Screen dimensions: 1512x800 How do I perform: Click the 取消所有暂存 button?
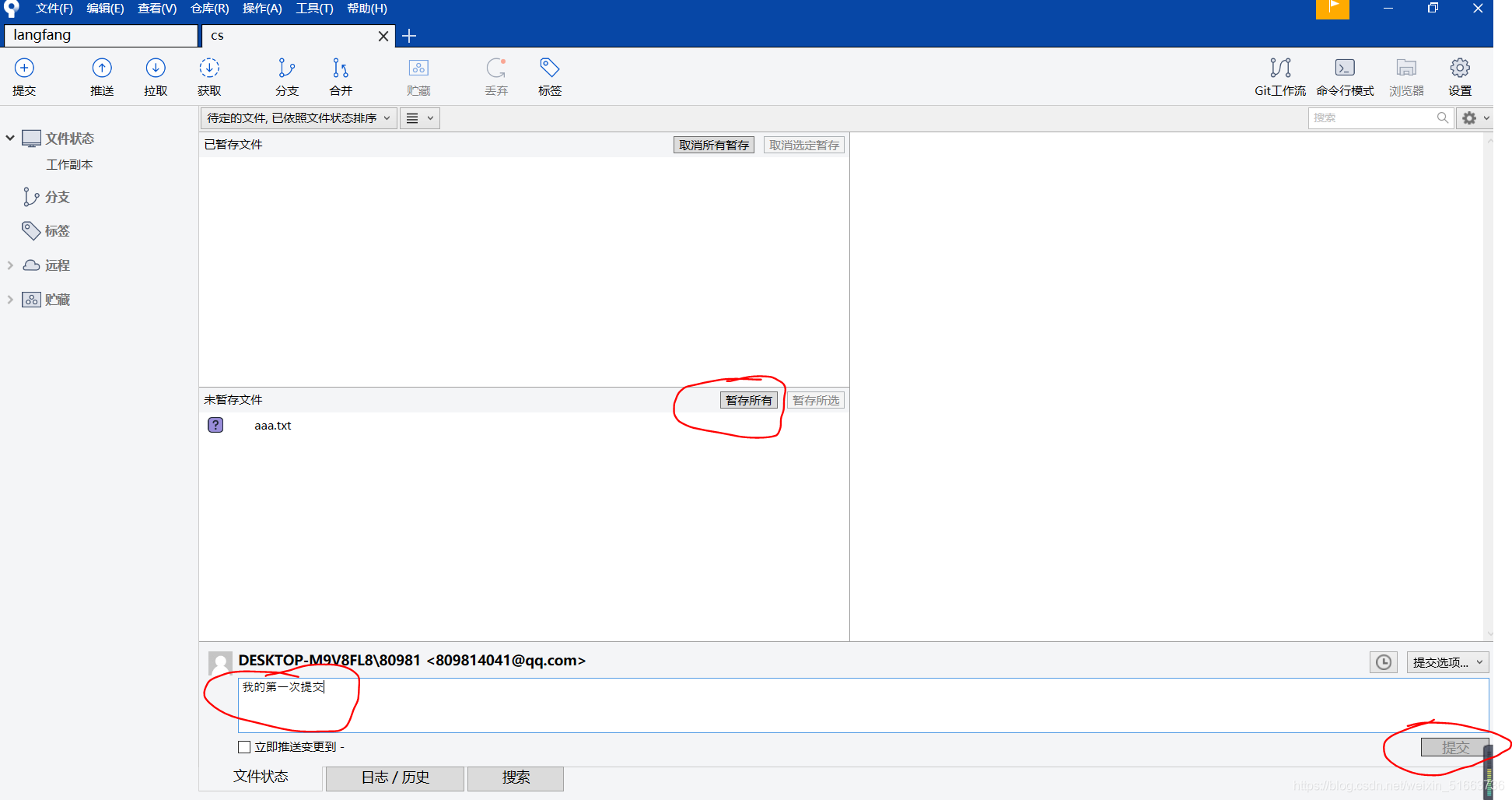pos(714,145)
